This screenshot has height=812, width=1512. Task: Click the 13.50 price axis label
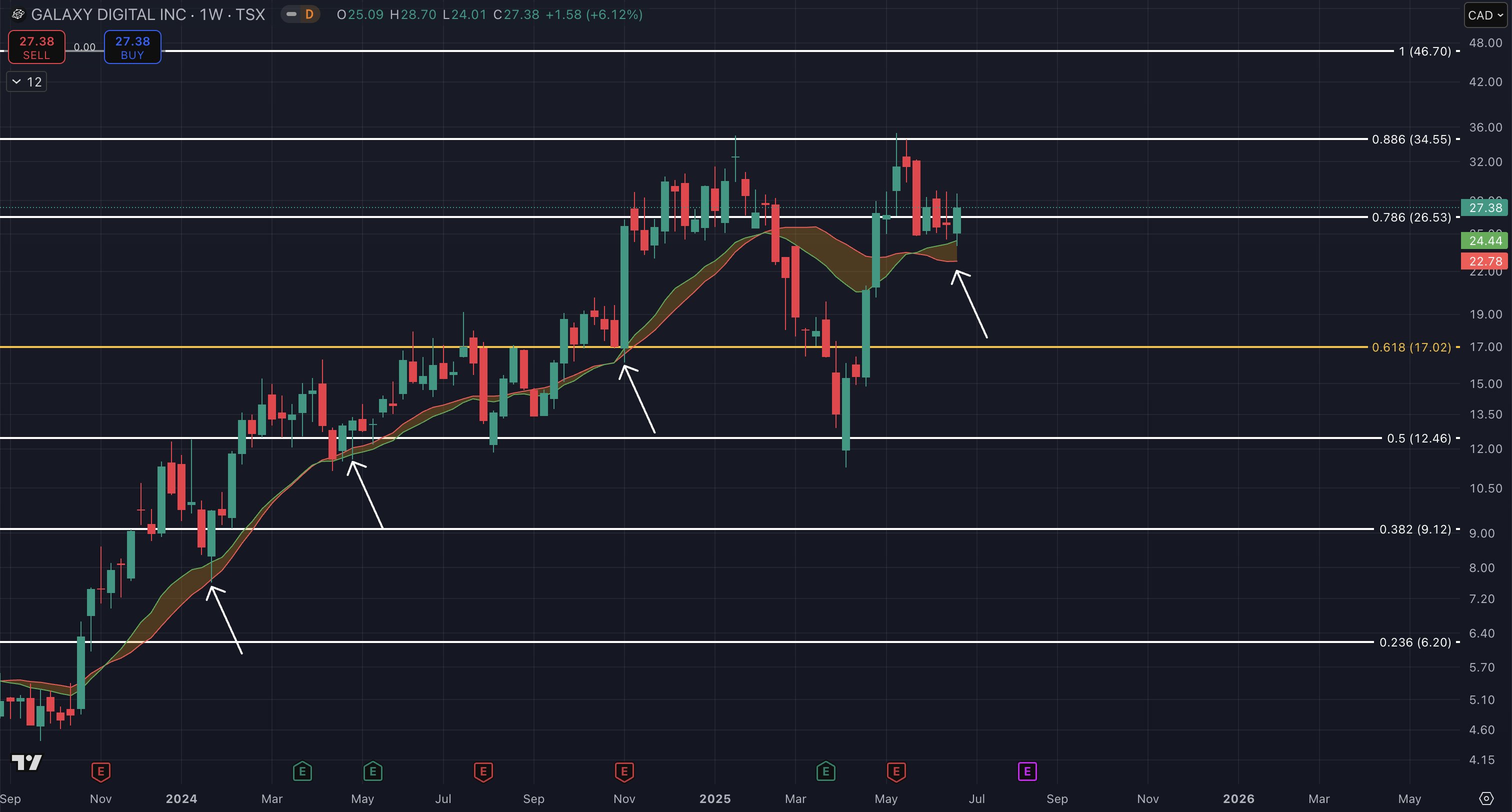click(x=1485, y=414)
